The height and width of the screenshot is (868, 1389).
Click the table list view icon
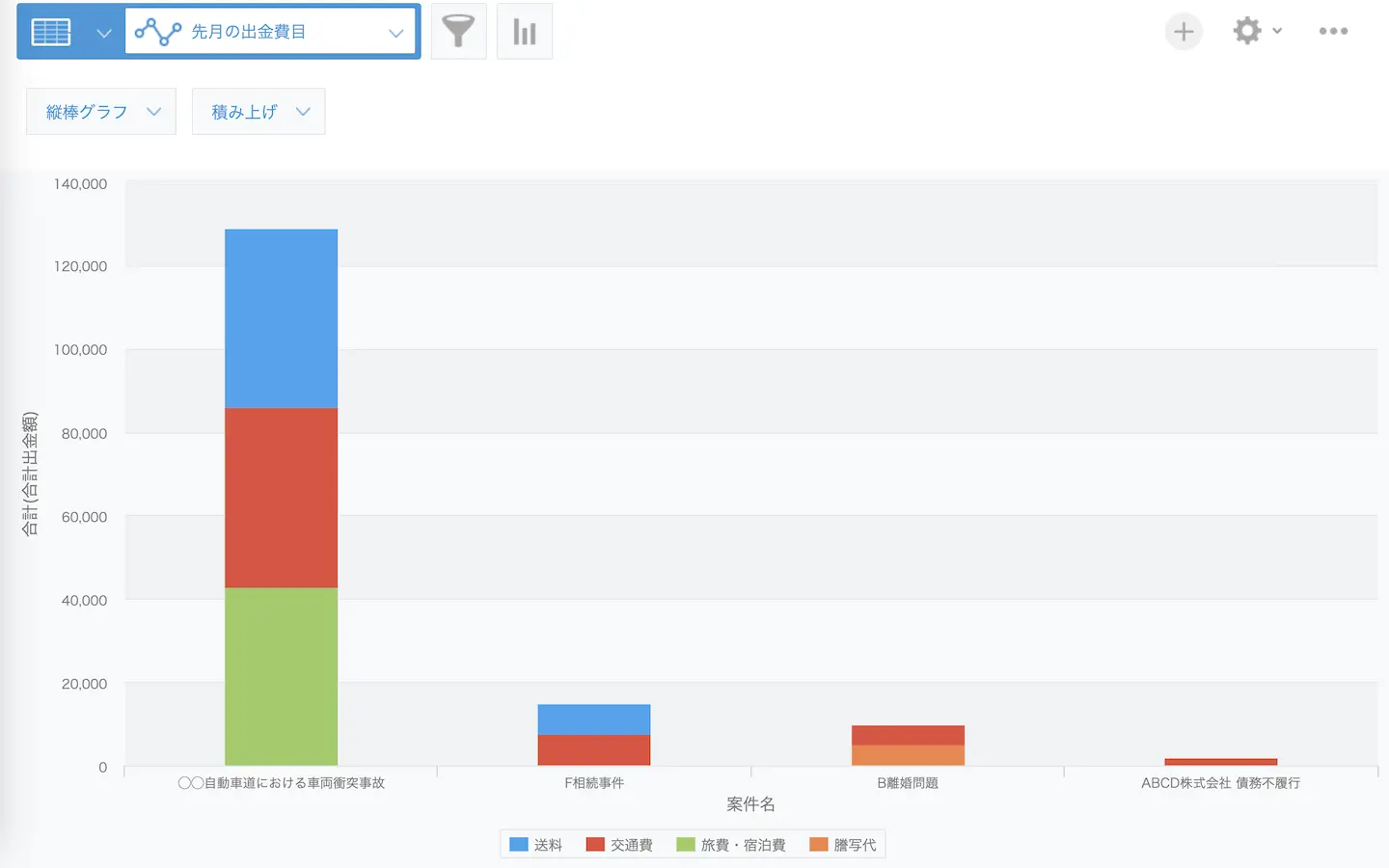(x=51, y=32)
